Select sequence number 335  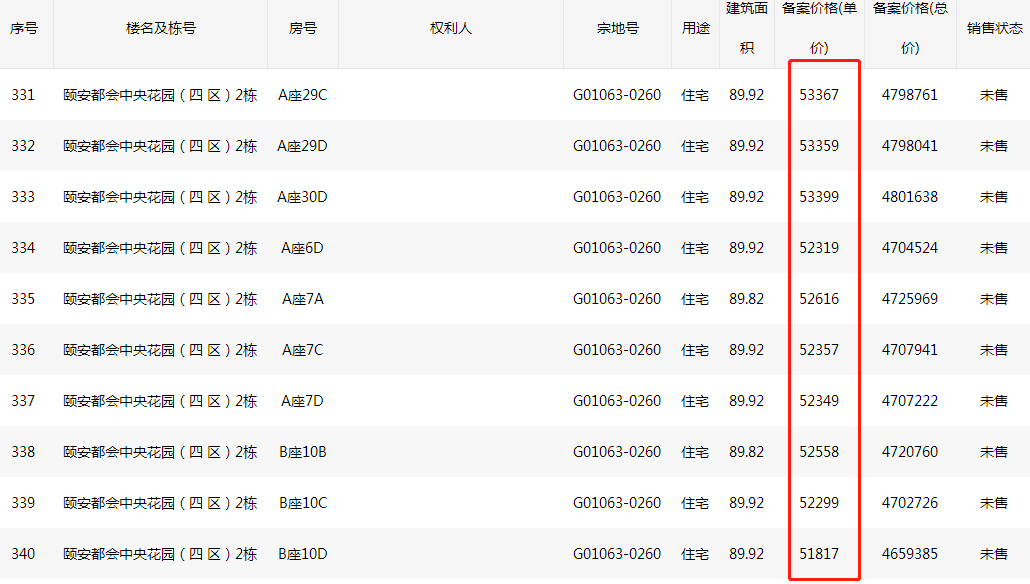23,299
